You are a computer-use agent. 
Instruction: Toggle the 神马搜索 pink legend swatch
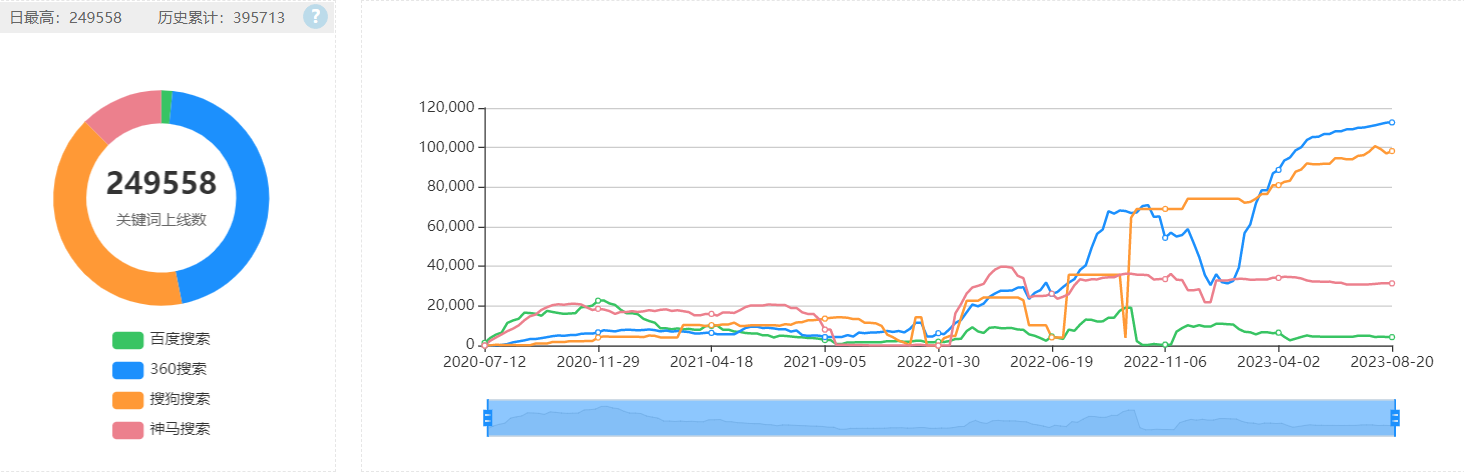(128, 430)
